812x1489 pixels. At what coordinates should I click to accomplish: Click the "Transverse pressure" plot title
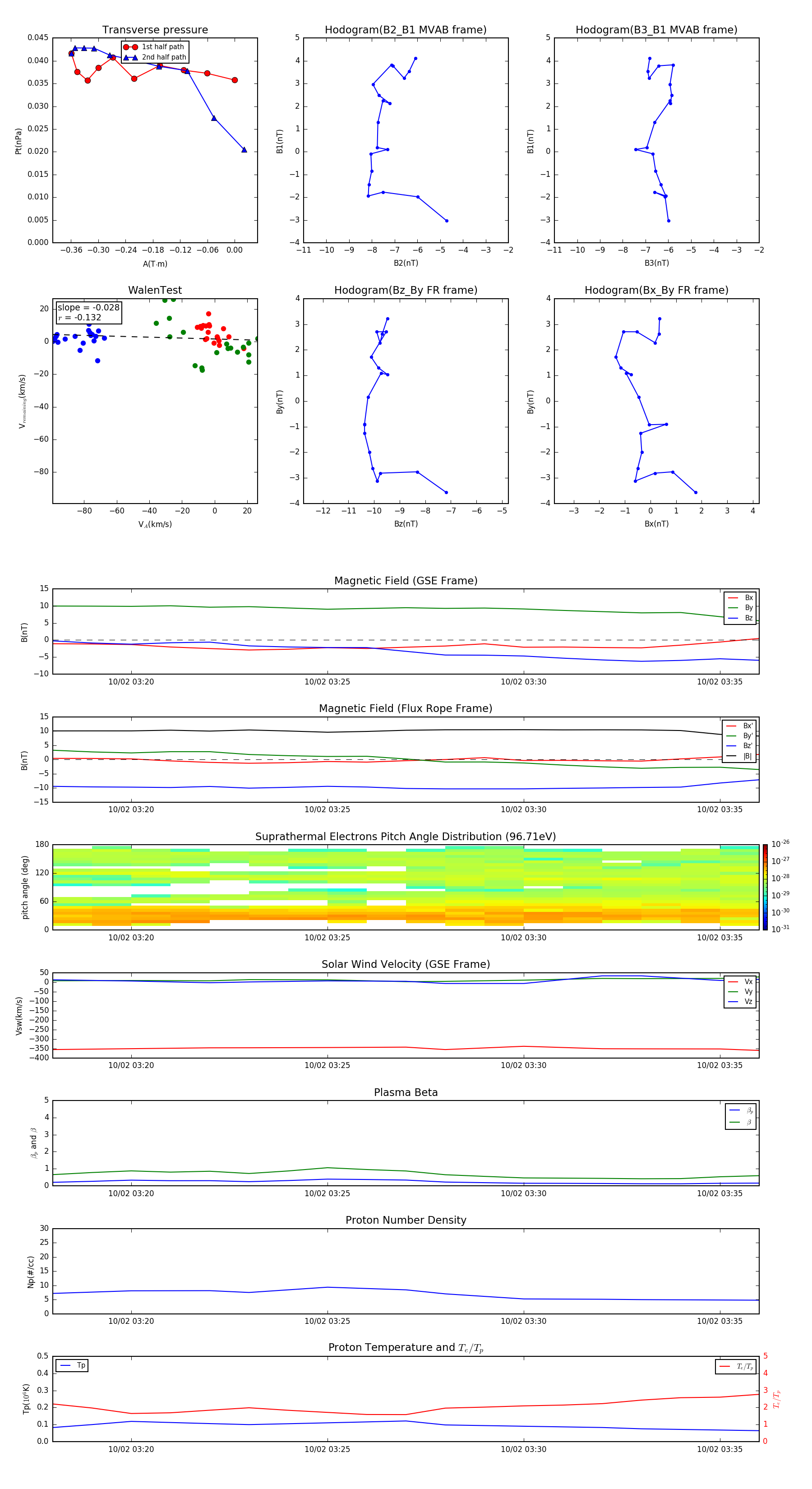(155, 30)
